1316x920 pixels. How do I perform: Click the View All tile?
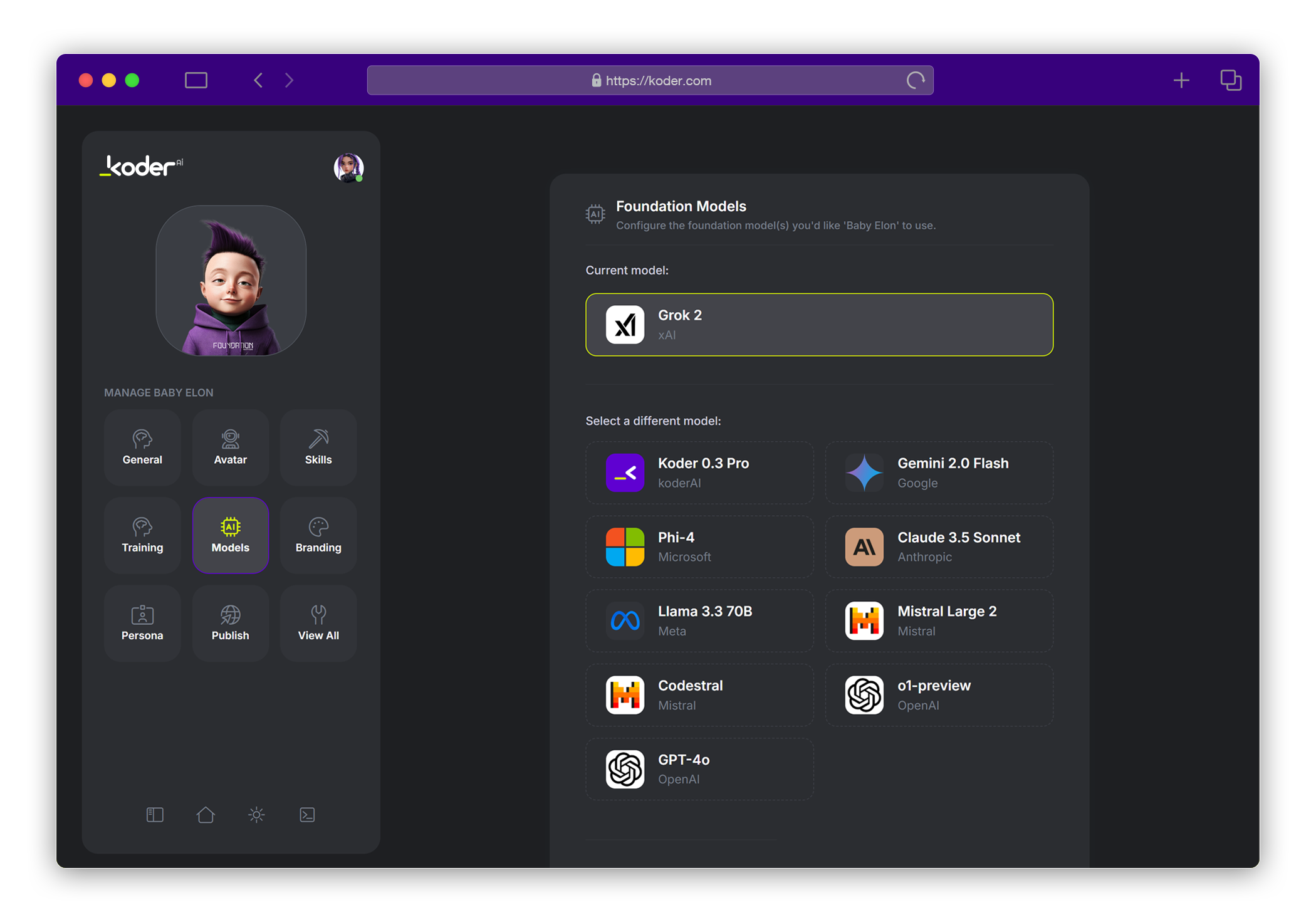pyautogui.click(x=318, y=624)
